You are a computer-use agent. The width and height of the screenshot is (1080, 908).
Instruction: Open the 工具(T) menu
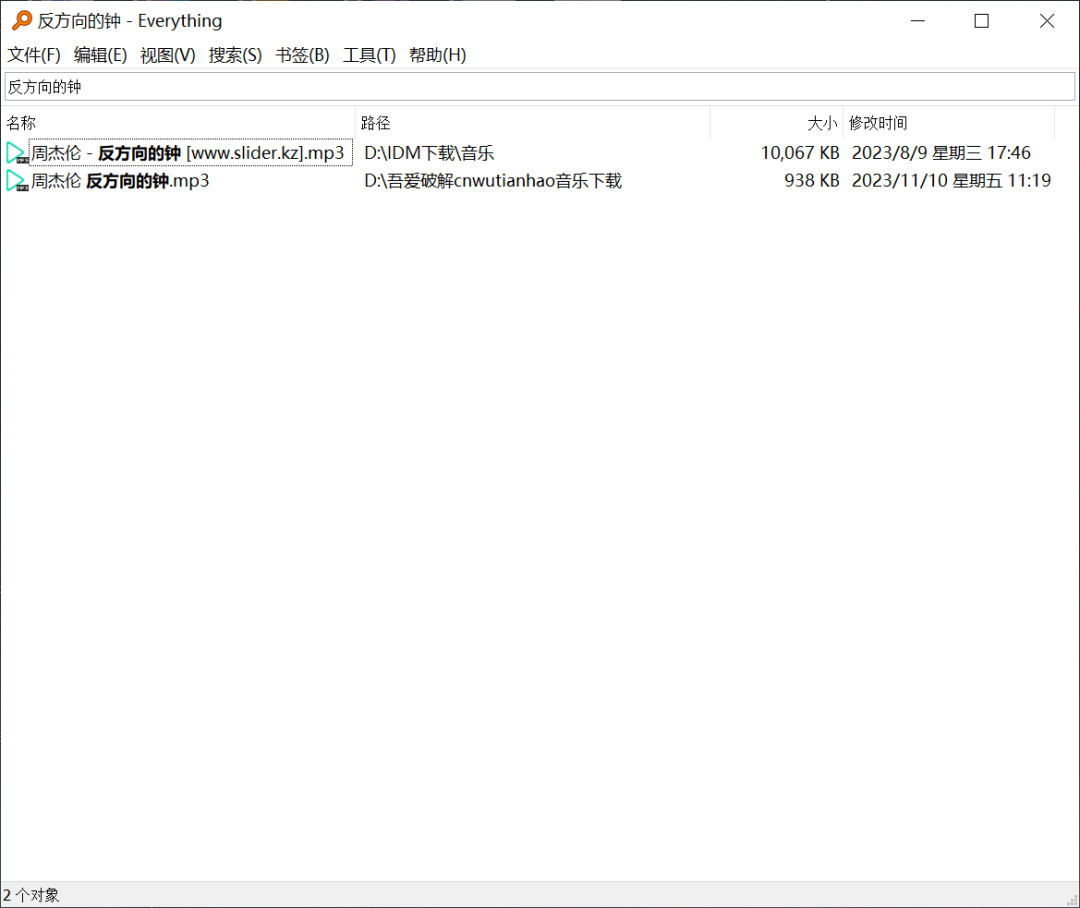[369, 55]
